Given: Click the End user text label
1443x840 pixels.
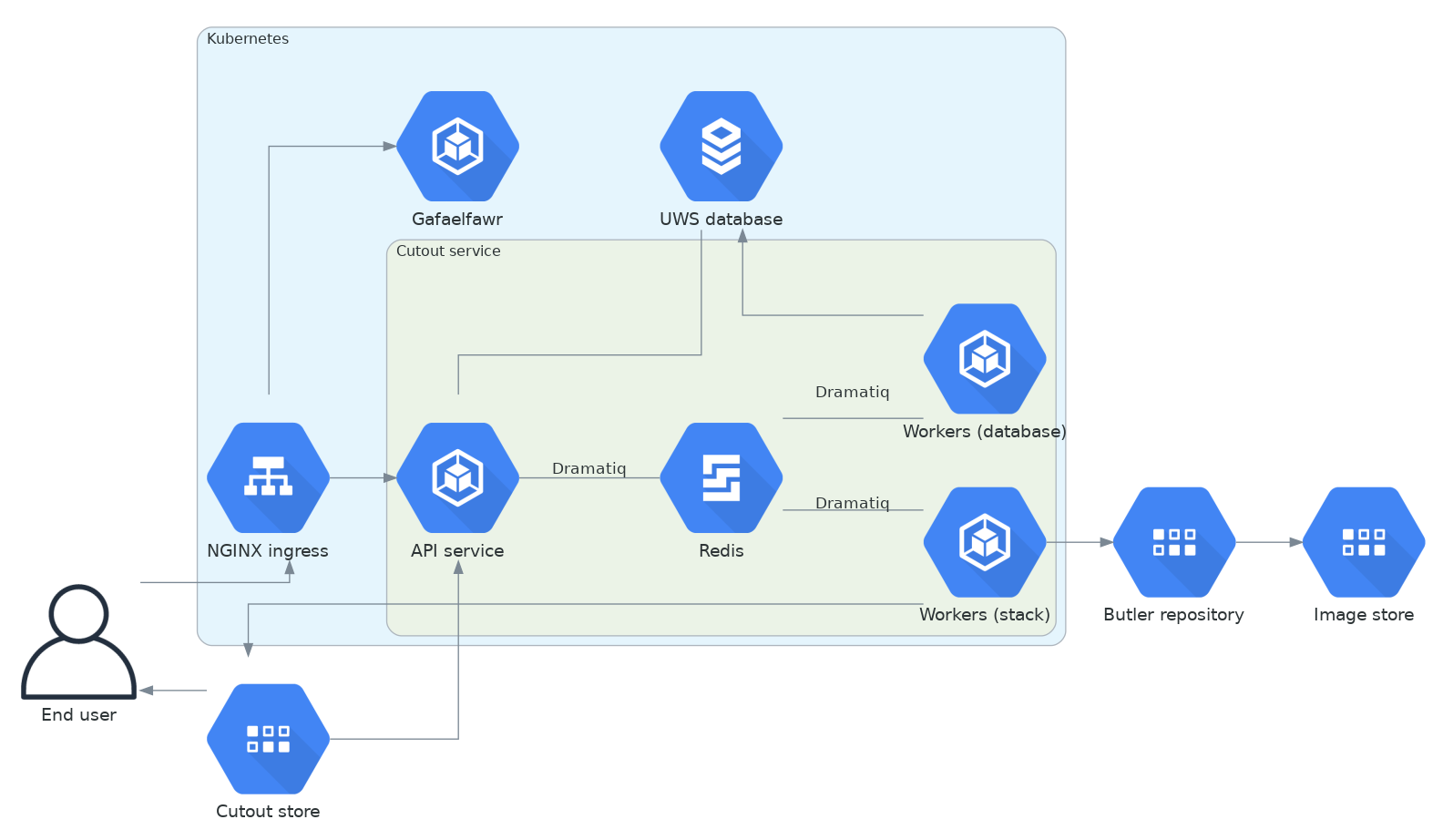Looking at the screenshot, I should (x=79, y=715).
